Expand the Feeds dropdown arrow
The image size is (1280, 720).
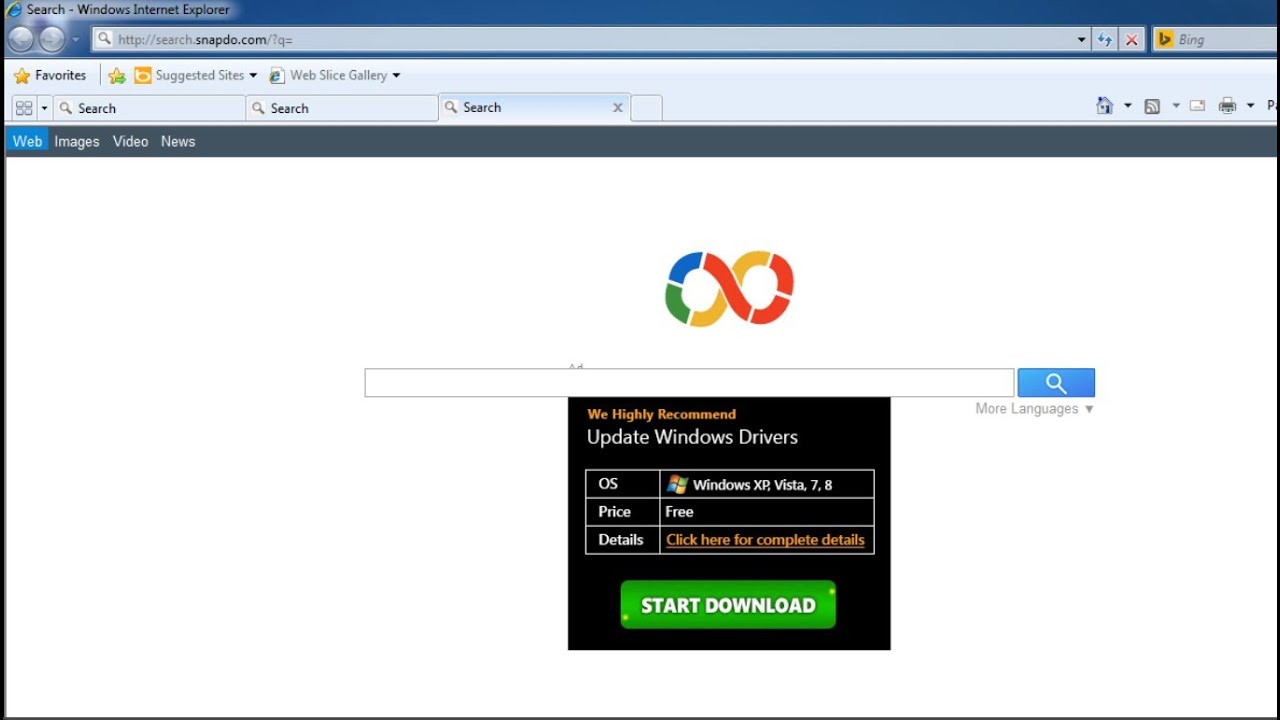[1176, 106]
